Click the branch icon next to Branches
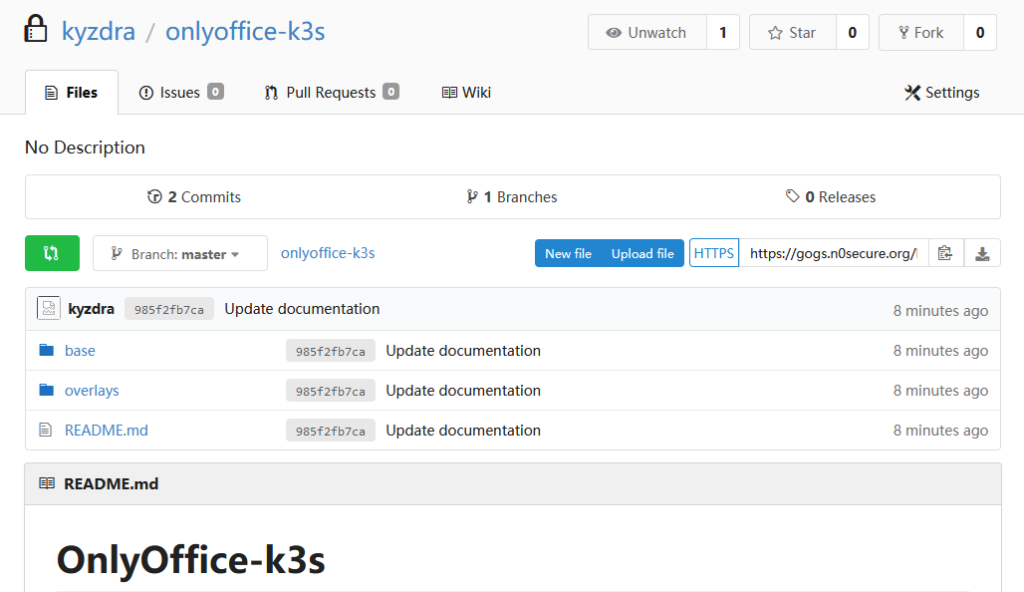Viewport: 1024px width, 592px height. tap(472, 197)
